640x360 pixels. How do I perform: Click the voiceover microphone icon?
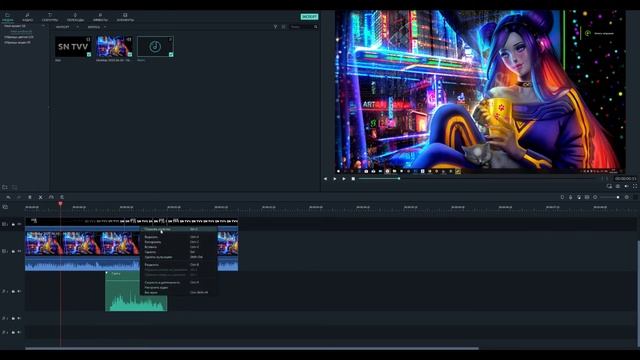(x=571, y=197)
